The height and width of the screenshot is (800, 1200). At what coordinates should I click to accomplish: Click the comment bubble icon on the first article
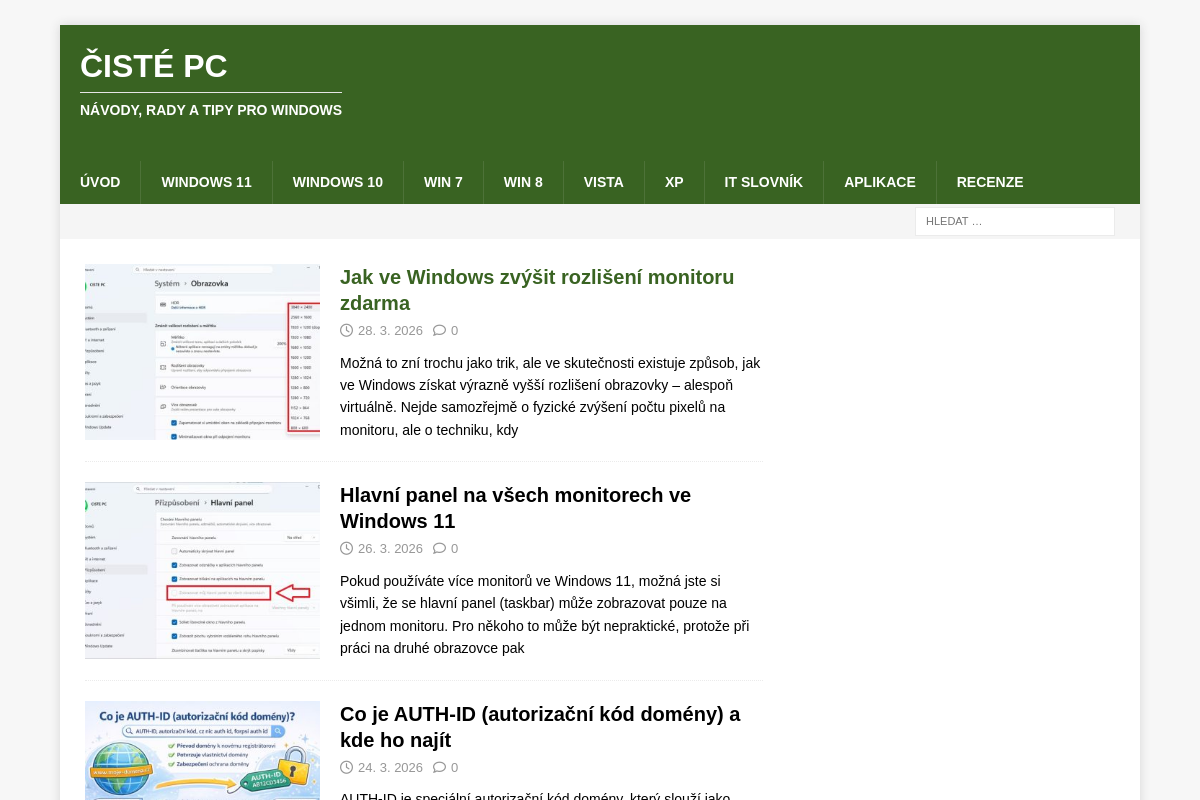438,330
